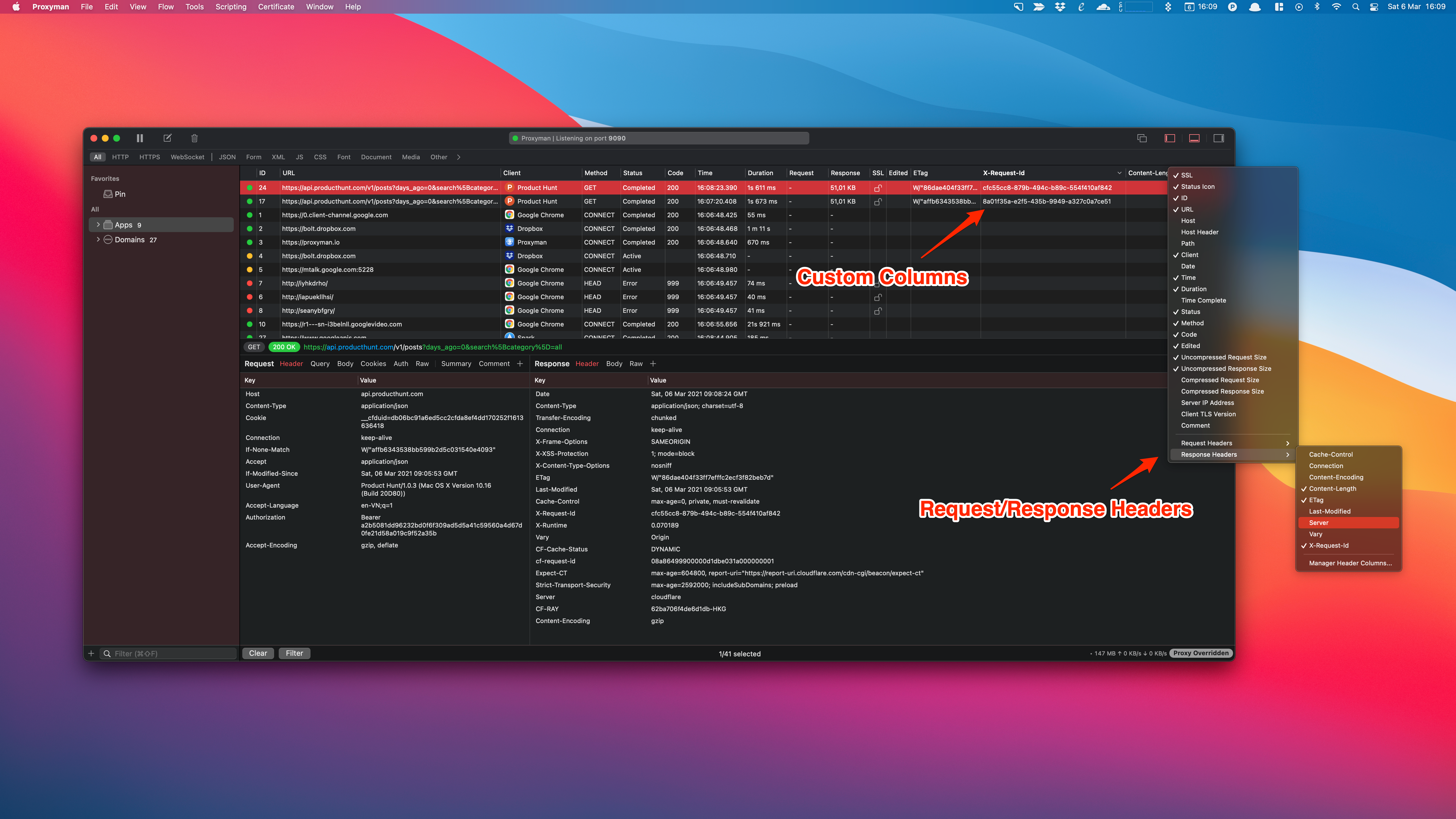The height and width of the screenshot is (819, 1456).
Task: Toggle the left sidebar panel icon
Action: pyautogui.click(x=1169, y=138)
